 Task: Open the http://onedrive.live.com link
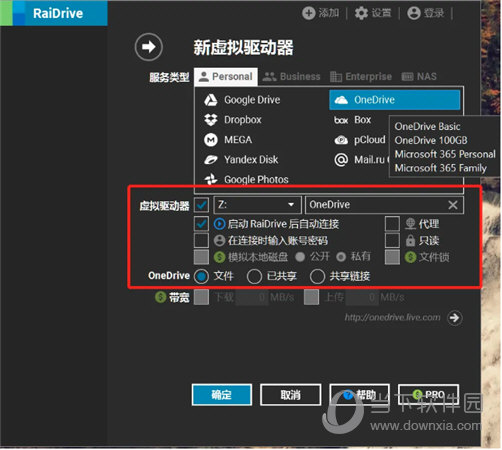[392, 318]
